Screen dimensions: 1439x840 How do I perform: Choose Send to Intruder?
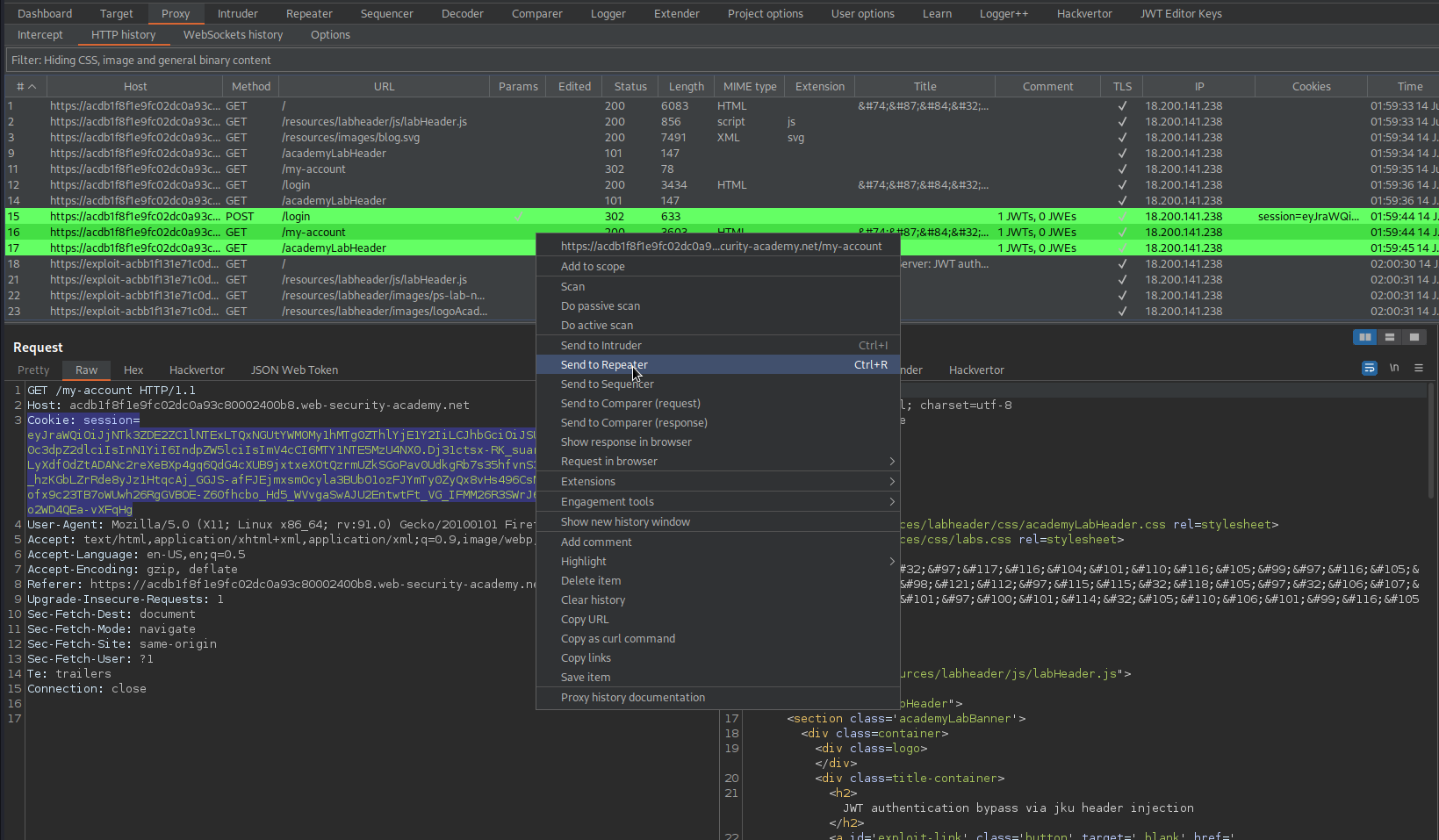click(718, 346)
